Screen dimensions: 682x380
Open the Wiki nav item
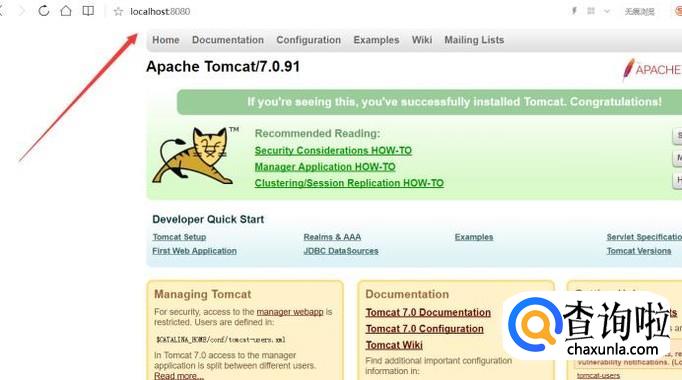click(x=422, y=40)
